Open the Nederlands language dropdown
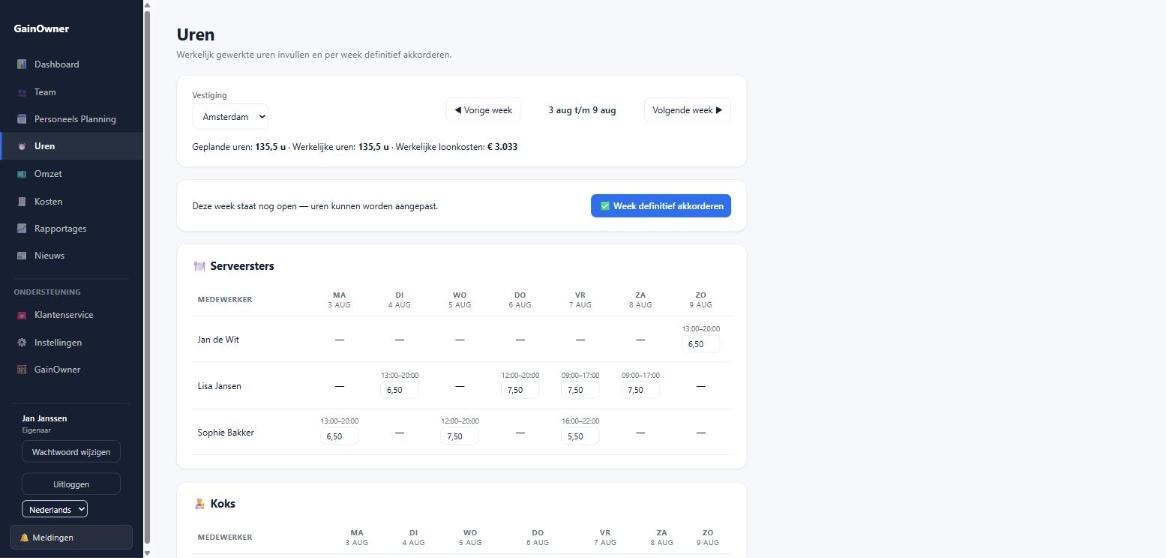This screenshot has width=1166, height=558. (x=55, y=510)
